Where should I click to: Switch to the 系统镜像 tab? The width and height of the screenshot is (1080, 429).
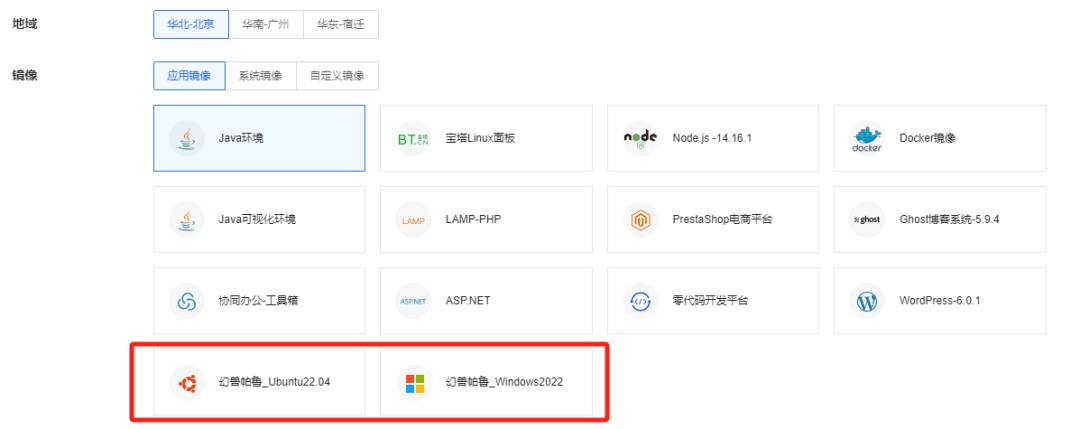click(260, 76)
